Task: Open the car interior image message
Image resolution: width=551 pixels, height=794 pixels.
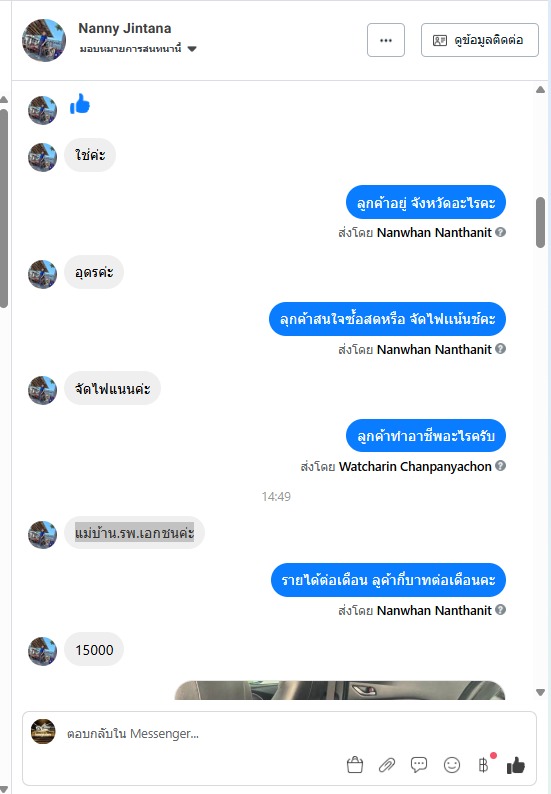Action: (x=340, y=690)
